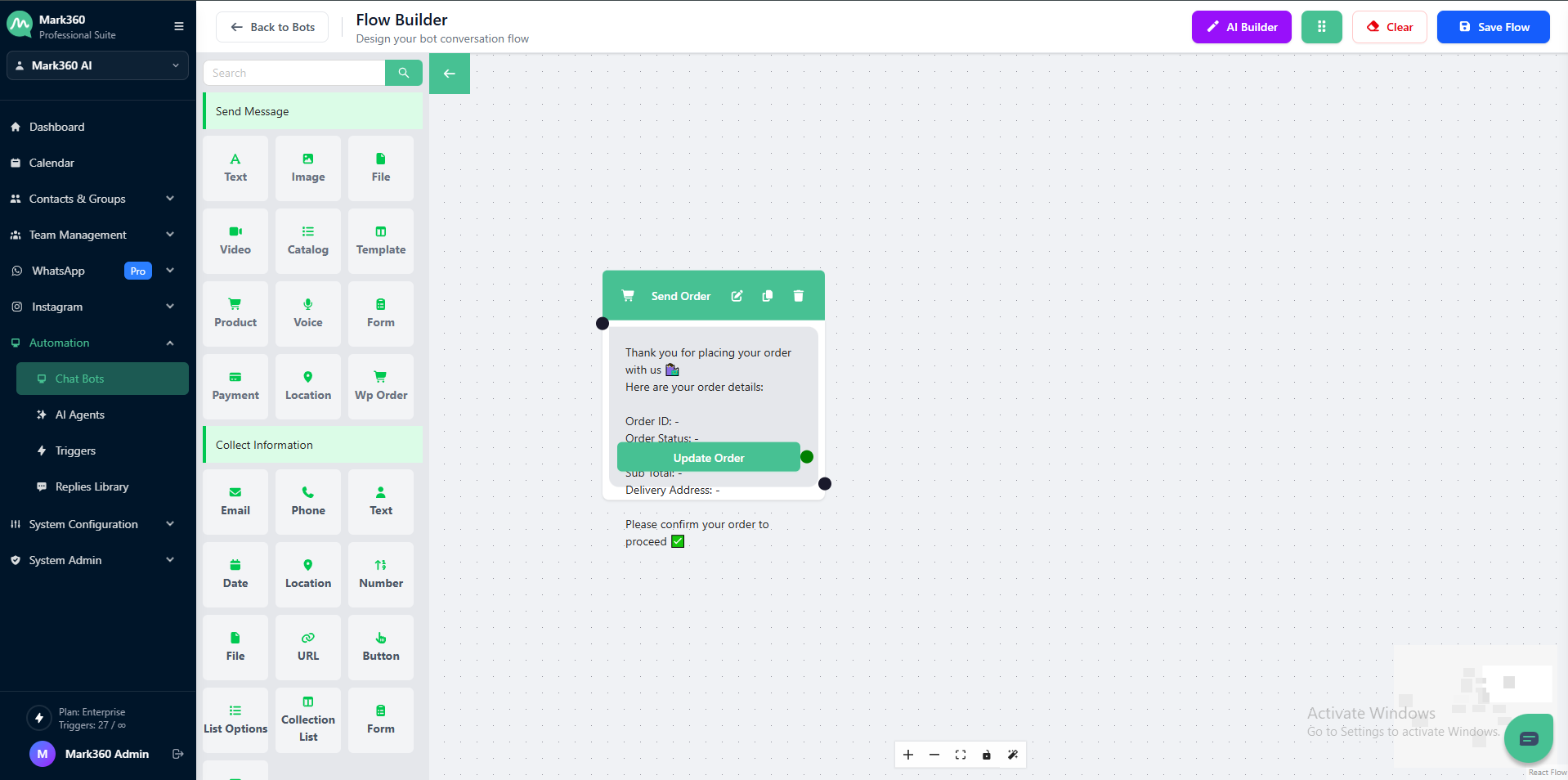Toggle the canvas lock interactivity control
Viewport: 1568px width, 780px height.
[987, 755]
